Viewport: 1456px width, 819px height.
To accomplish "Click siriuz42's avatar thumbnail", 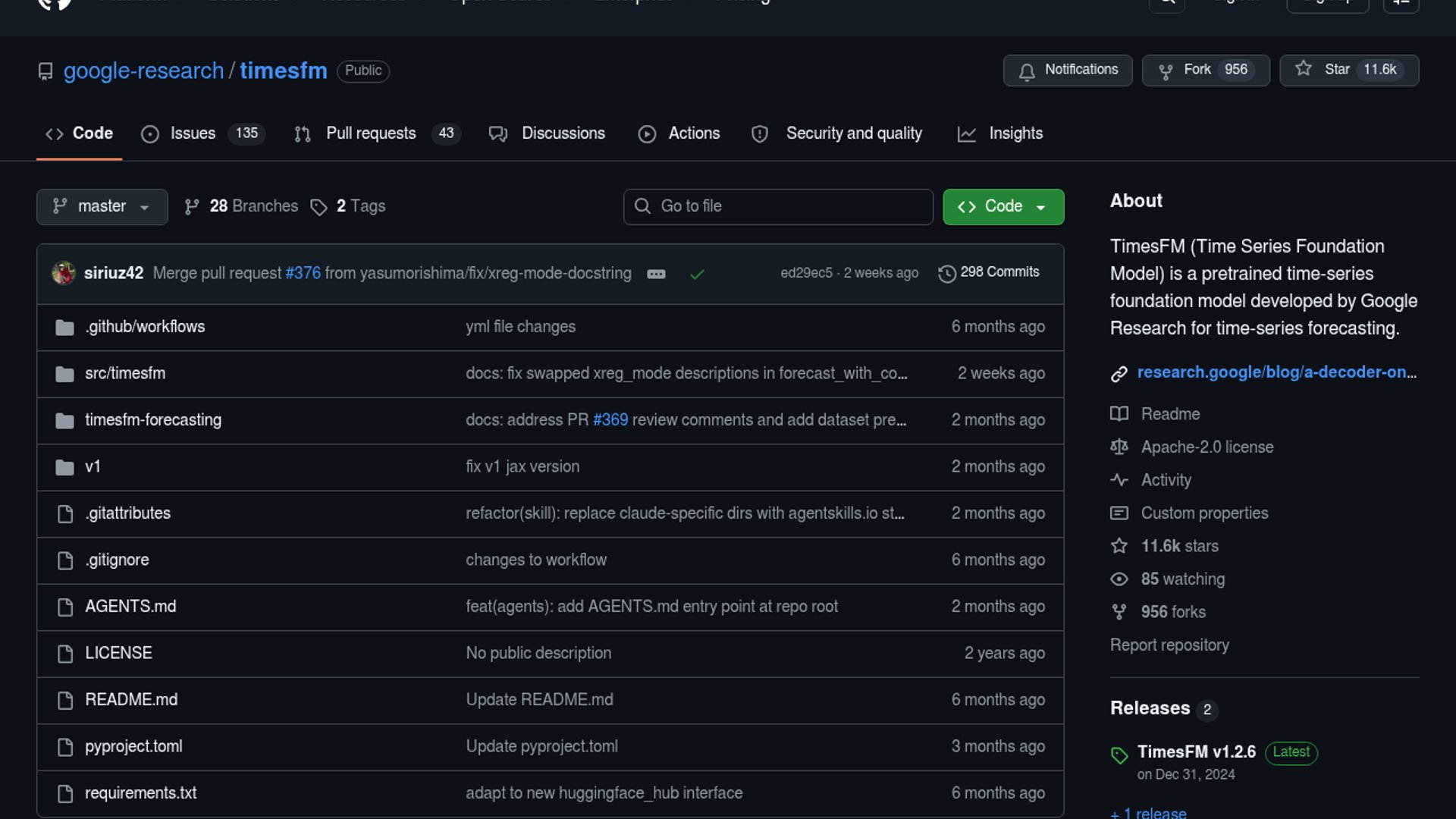I will [64, 273].
